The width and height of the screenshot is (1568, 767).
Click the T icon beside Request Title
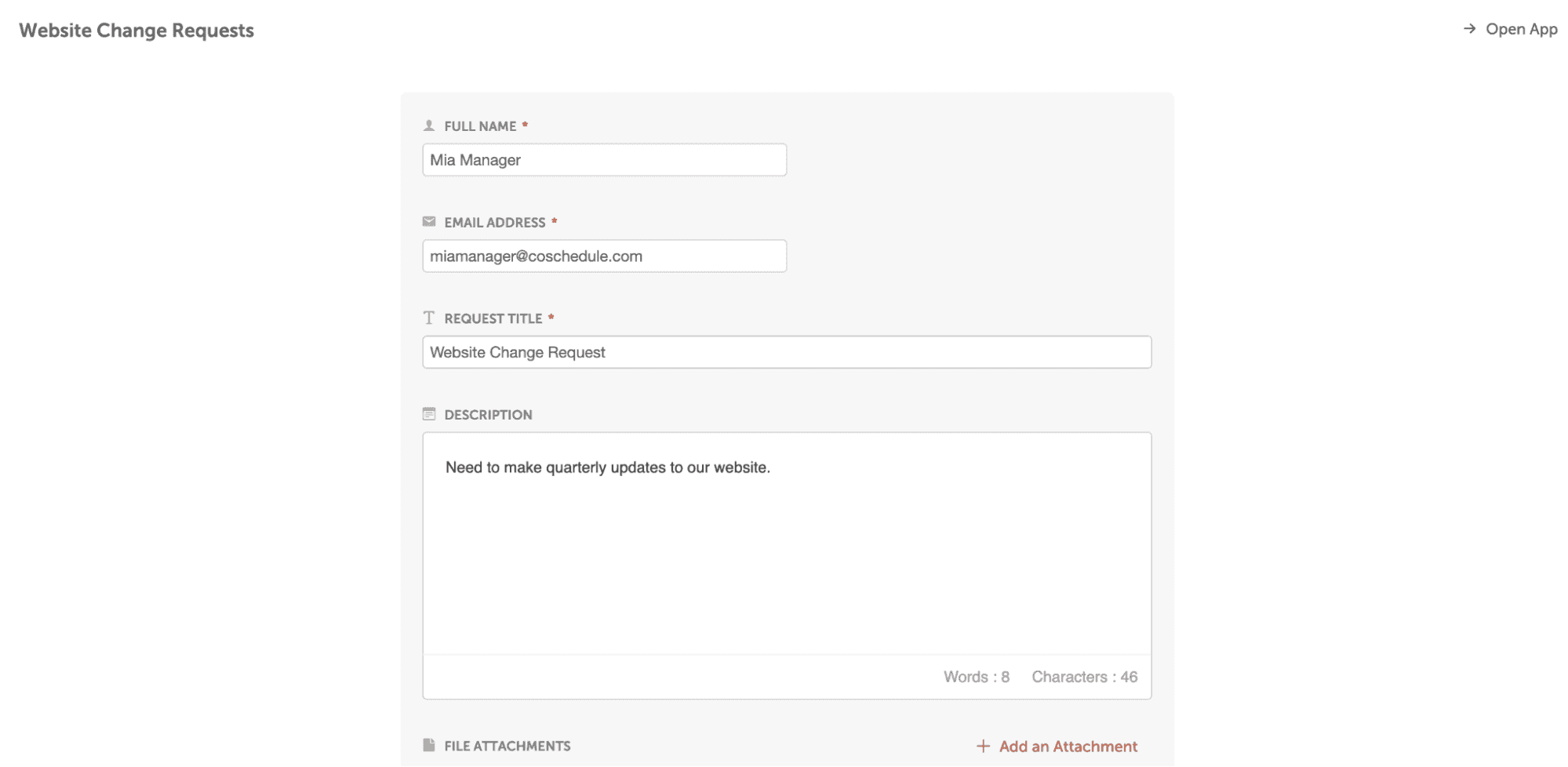coord(429,318)
